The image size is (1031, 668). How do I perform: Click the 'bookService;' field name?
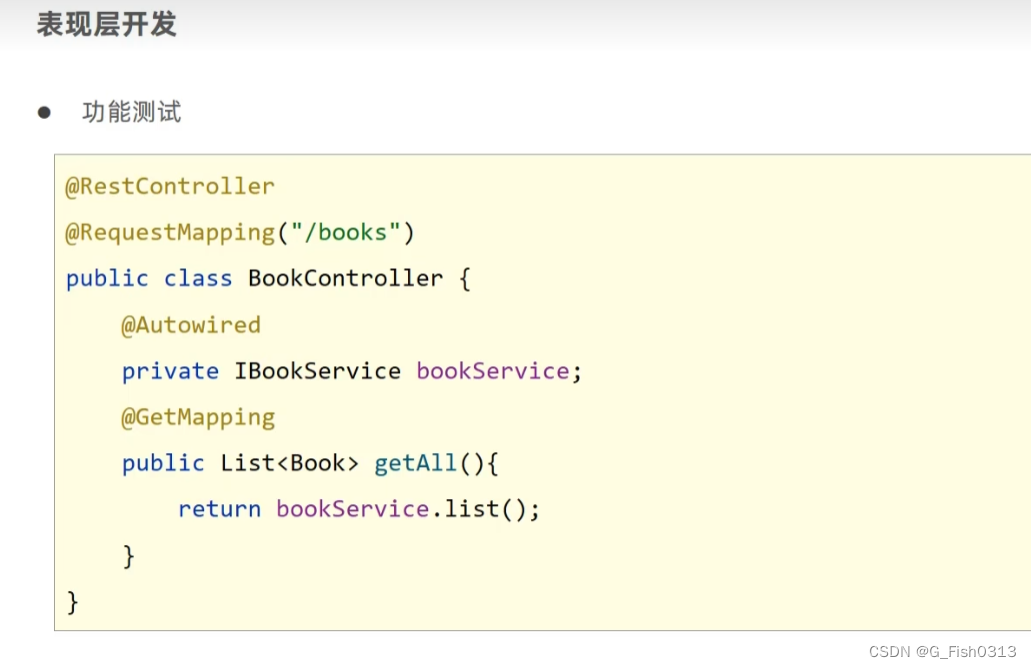(x=499, y=371)
